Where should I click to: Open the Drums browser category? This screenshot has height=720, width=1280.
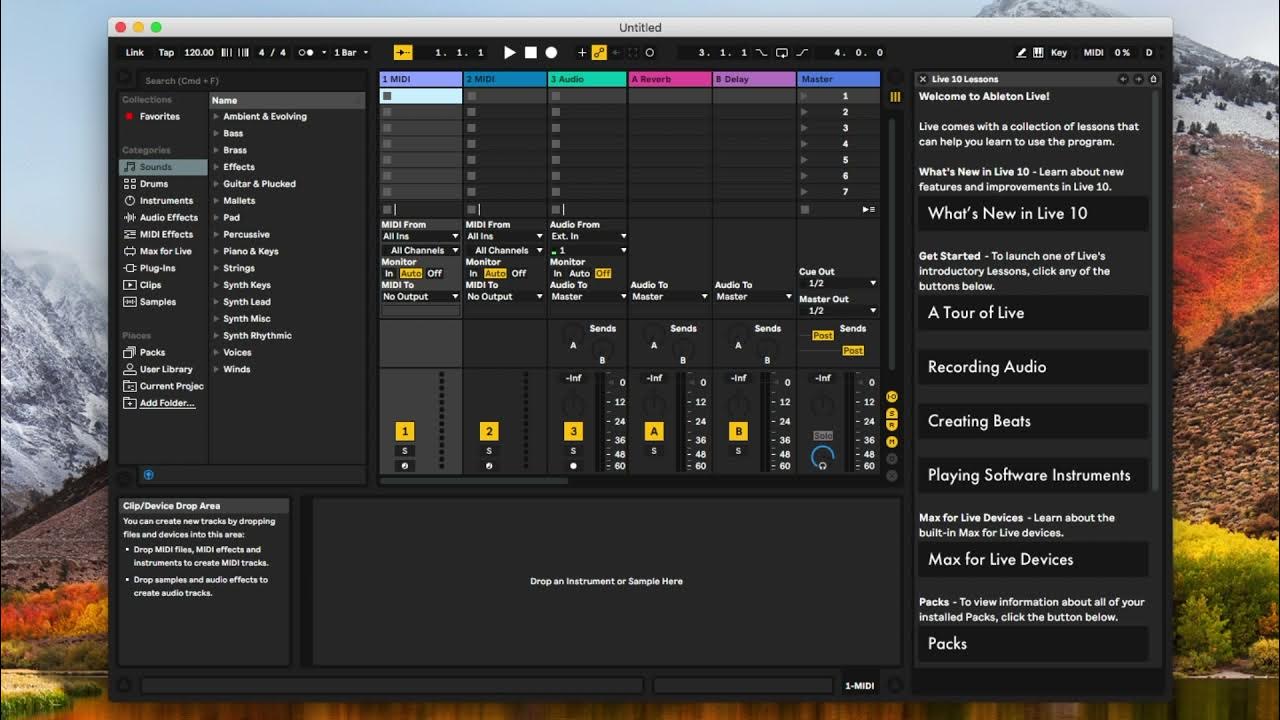pos(154,184)
